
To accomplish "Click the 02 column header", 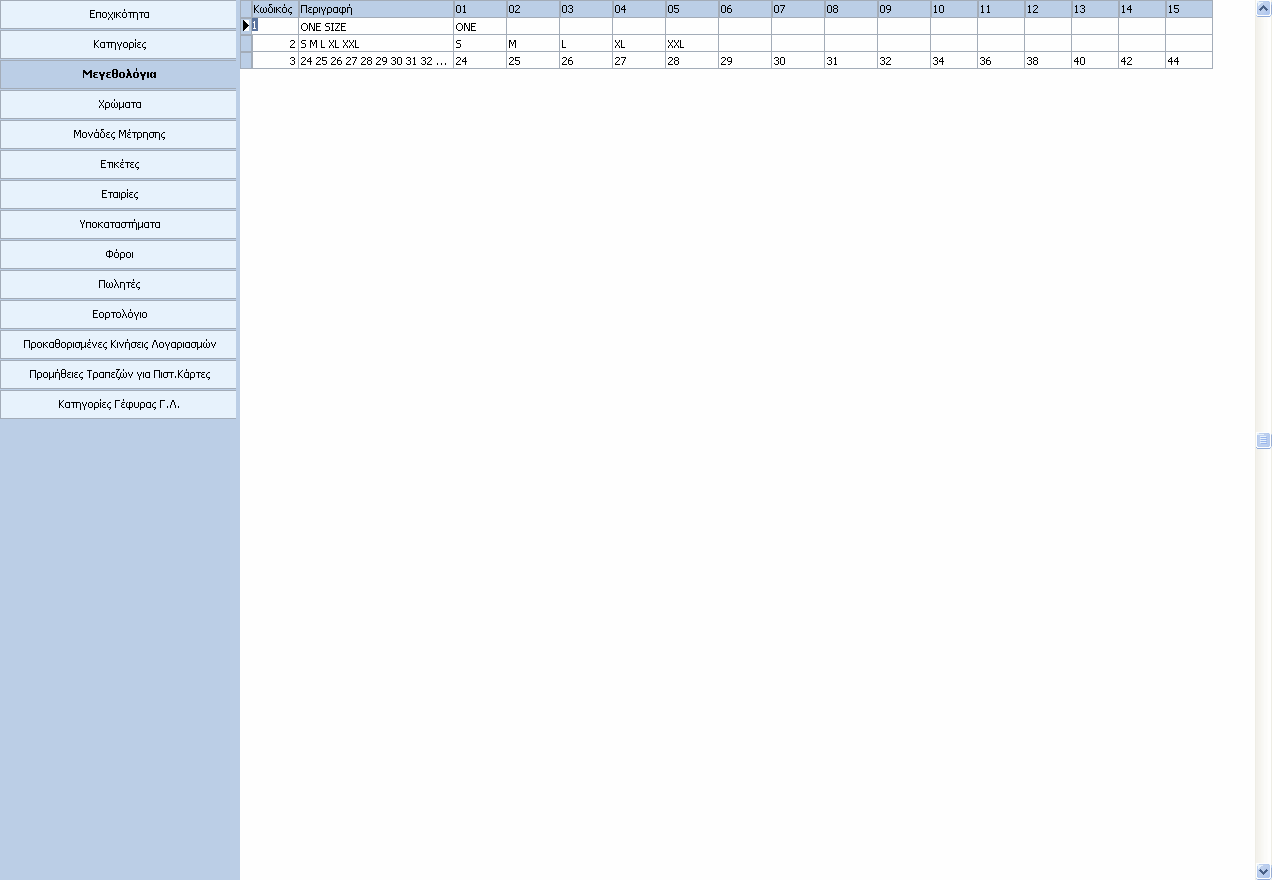I will (x=532, y=9).
